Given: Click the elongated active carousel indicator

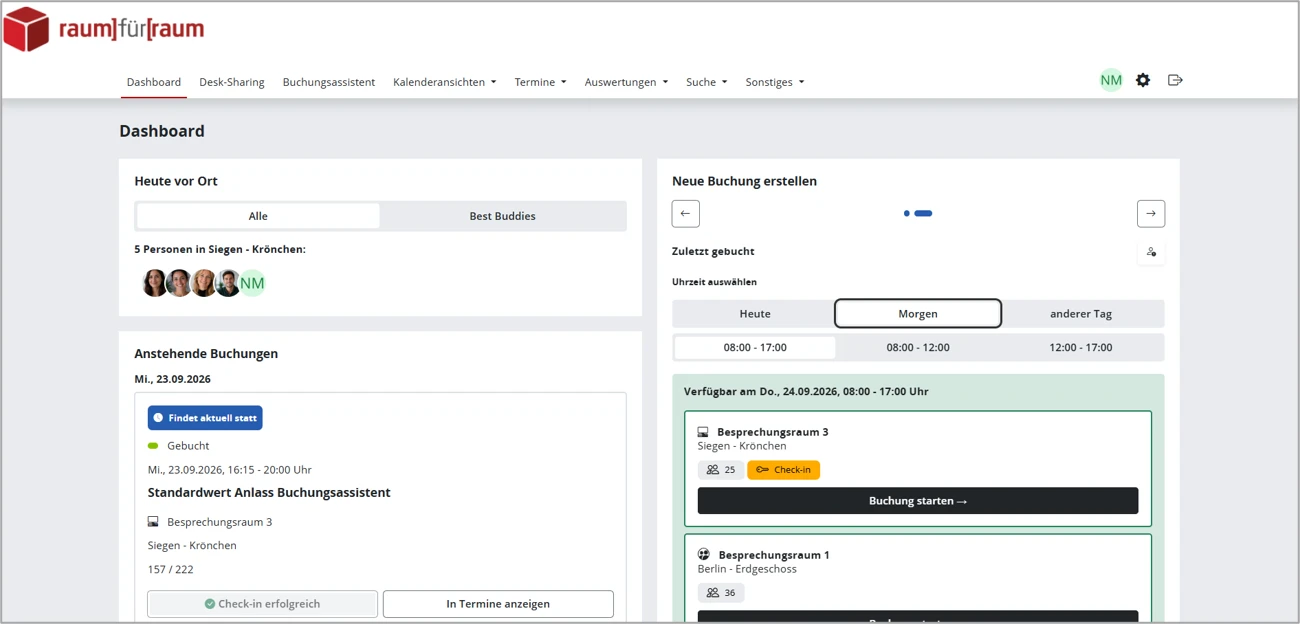Looking at the screenshot, I should [923, 213].
